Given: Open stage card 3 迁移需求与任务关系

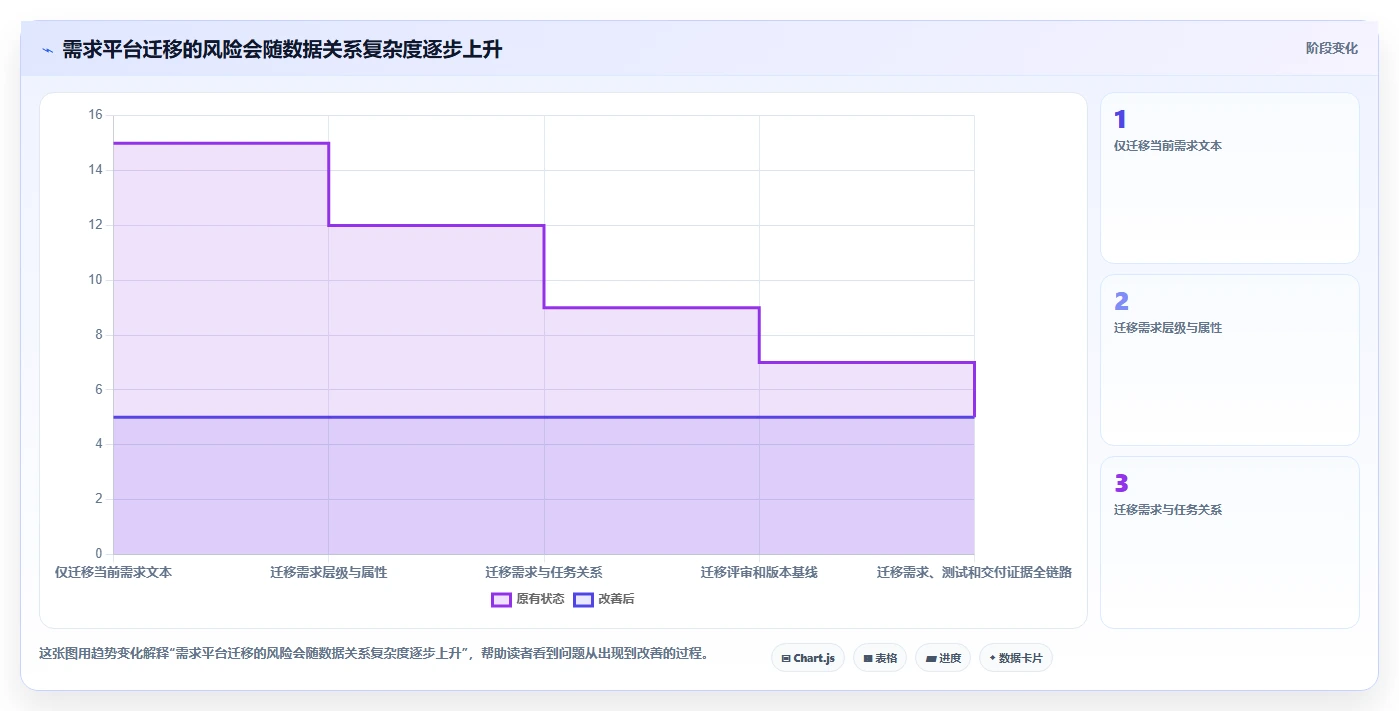Looking at the screenshot, I should [x=1230, y=542].
